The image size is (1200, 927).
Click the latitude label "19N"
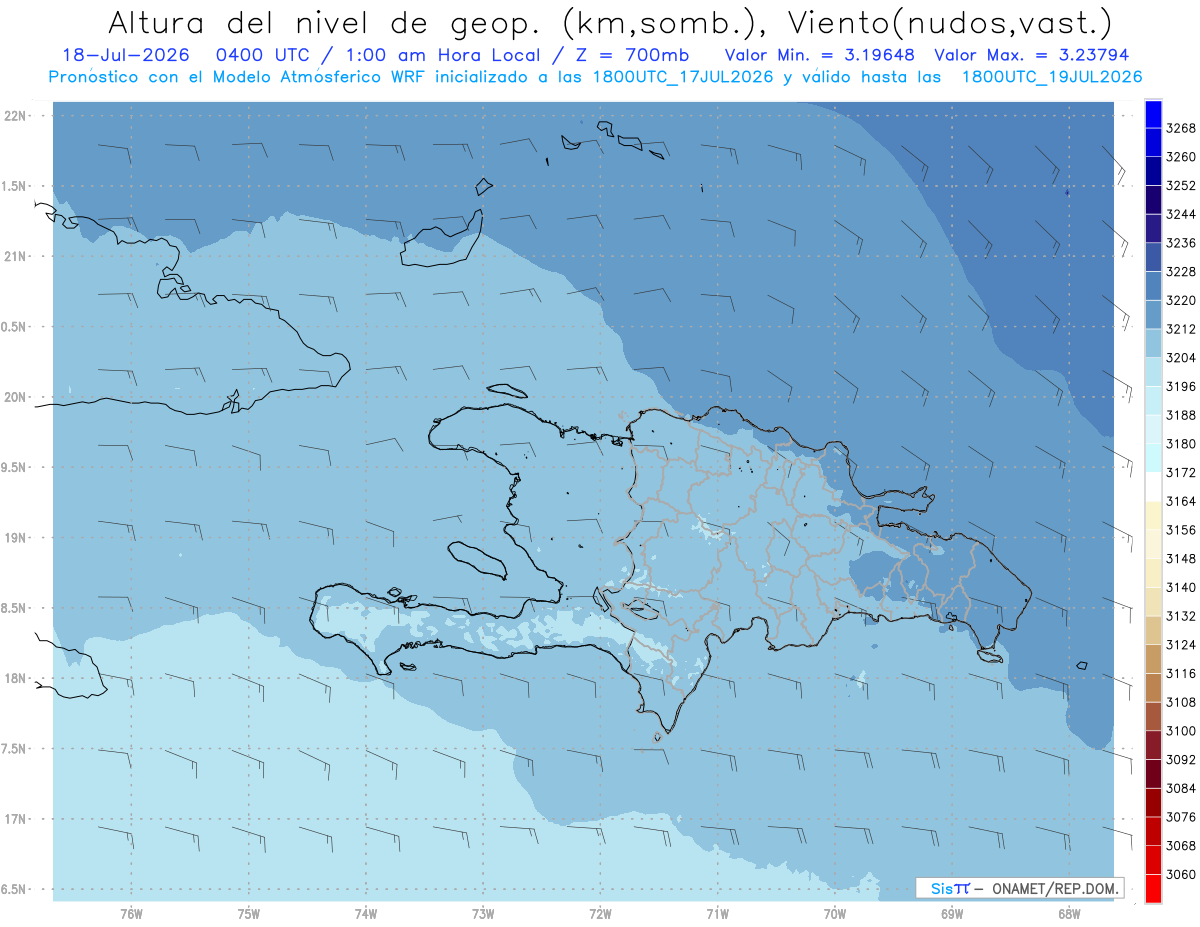(16, 537)
